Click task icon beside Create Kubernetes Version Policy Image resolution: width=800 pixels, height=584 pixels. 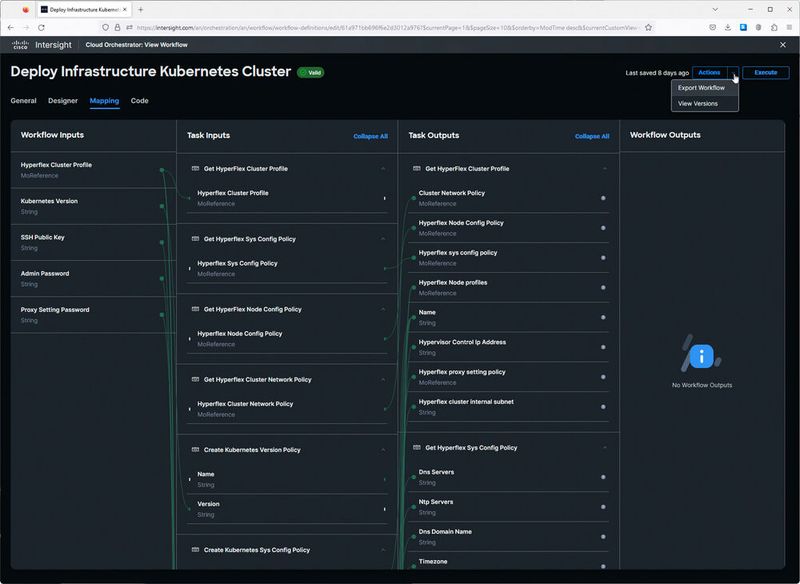tap(195, 450)
